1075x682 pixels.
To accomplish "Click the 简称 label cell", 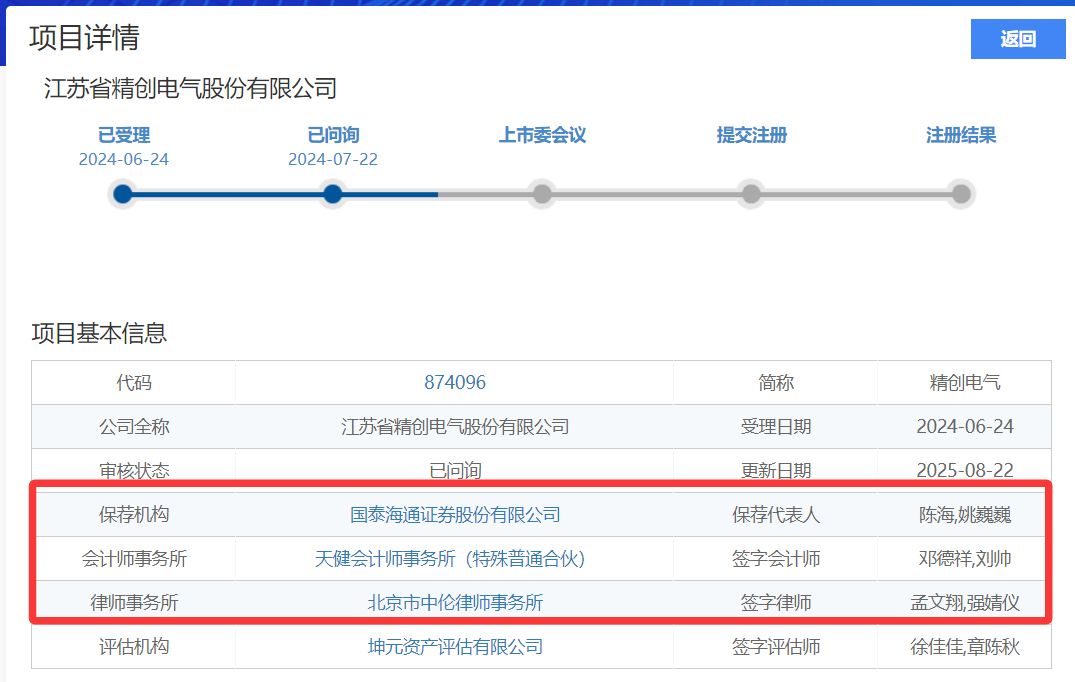I will (x=775, y=382).
